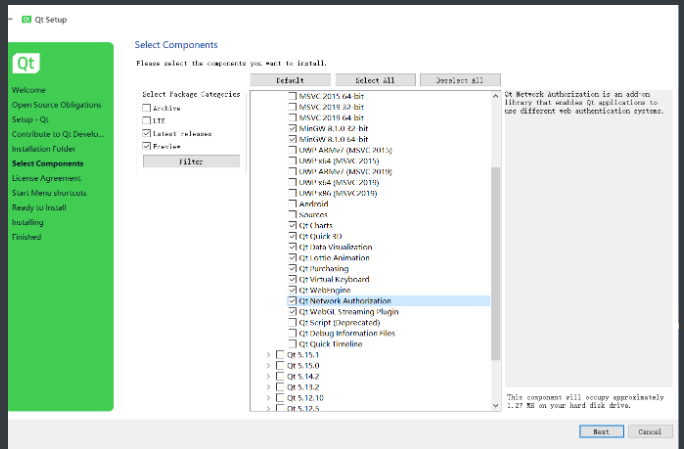Click the scroll up arrow of component list
684x449 pixels.
click(x=496, y=96)
